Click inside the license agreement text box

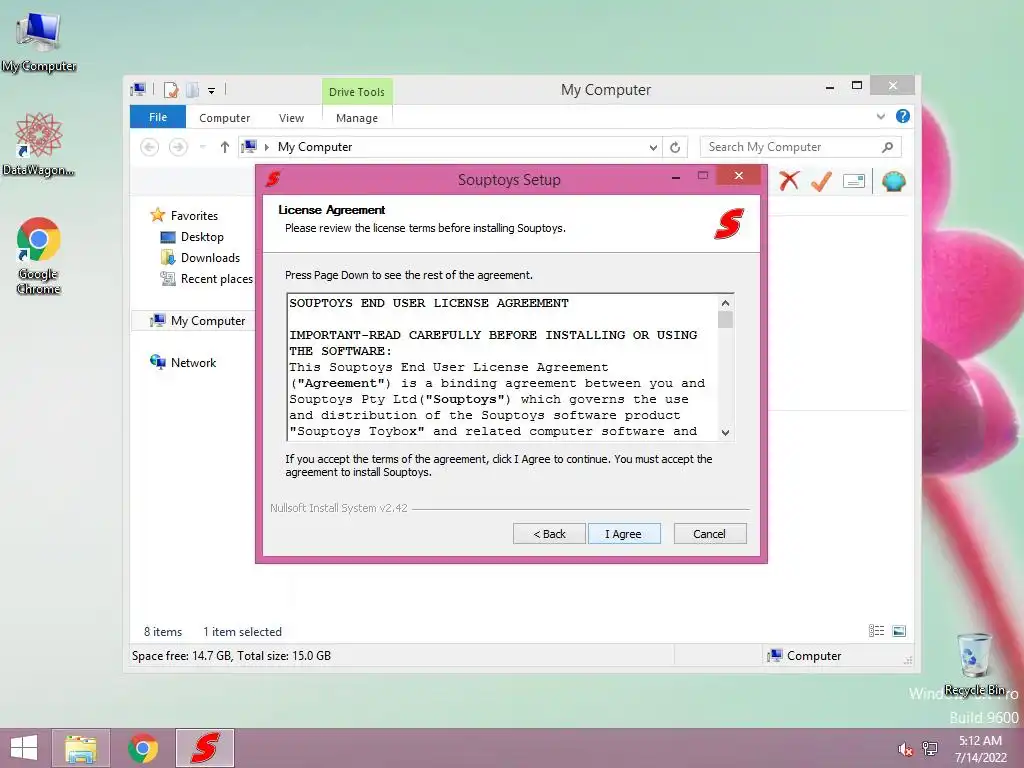(x=502, y=367)
